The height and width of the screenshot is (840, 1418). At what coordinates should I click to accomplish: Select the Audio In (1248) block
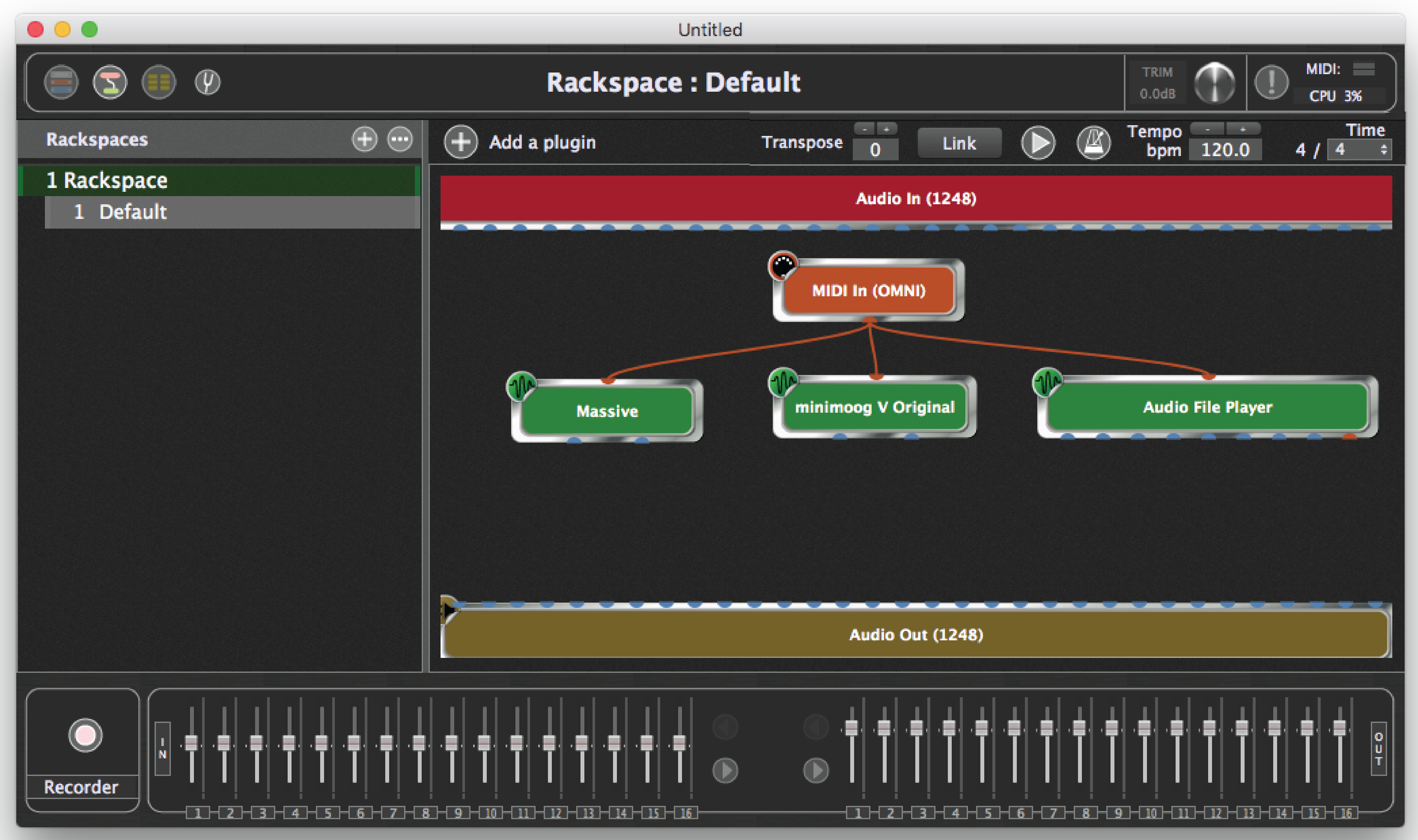point(916,199)
